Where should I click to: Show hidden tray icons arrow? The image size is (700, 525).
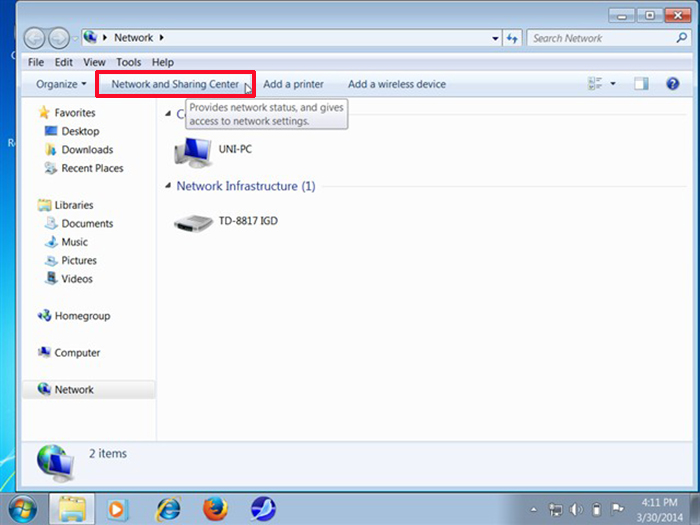click(533, 509)
